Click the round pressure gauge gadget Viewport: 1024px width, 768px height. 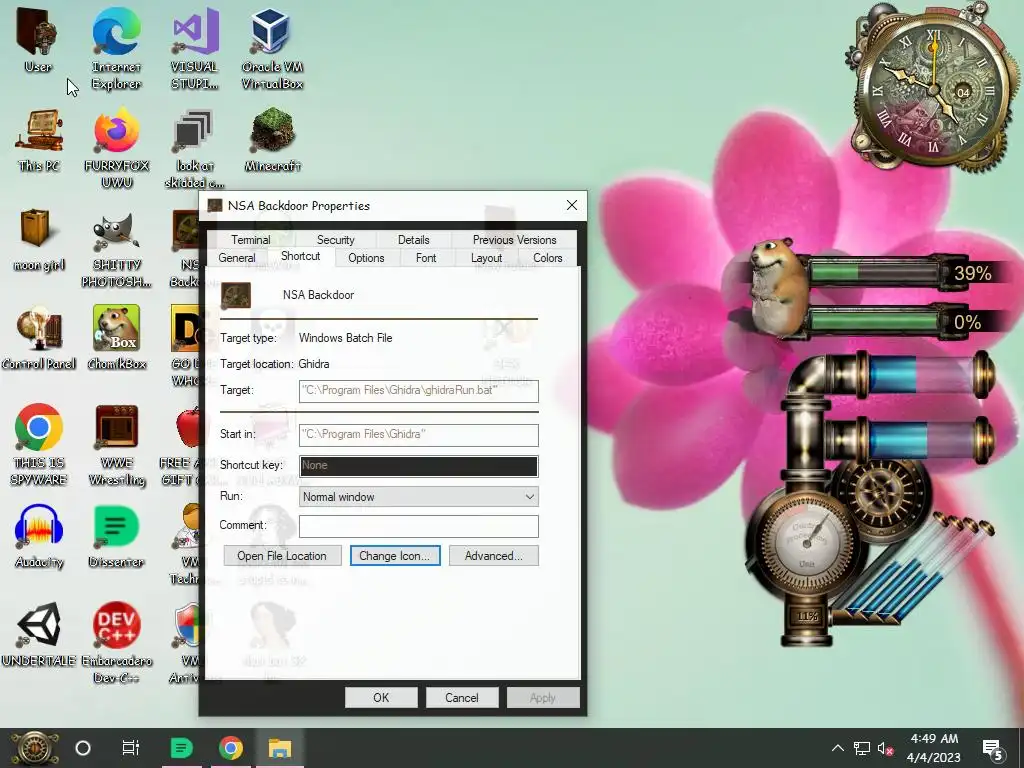click(807, 541)
